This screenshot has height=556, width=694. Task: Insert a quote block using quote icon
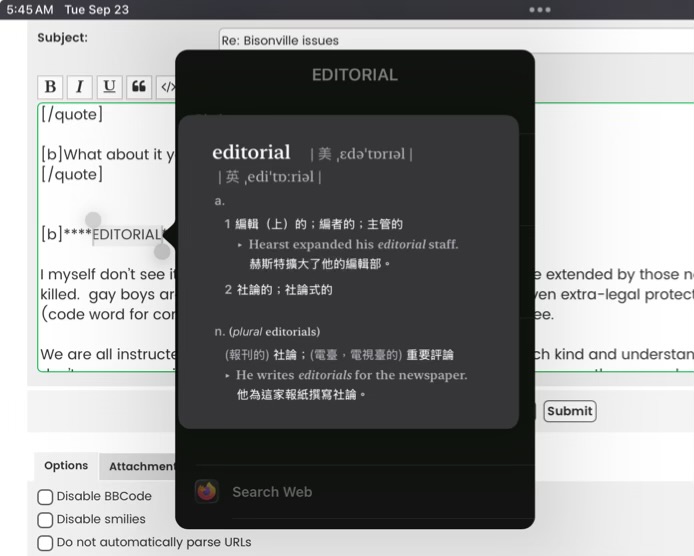coord(139,87)
